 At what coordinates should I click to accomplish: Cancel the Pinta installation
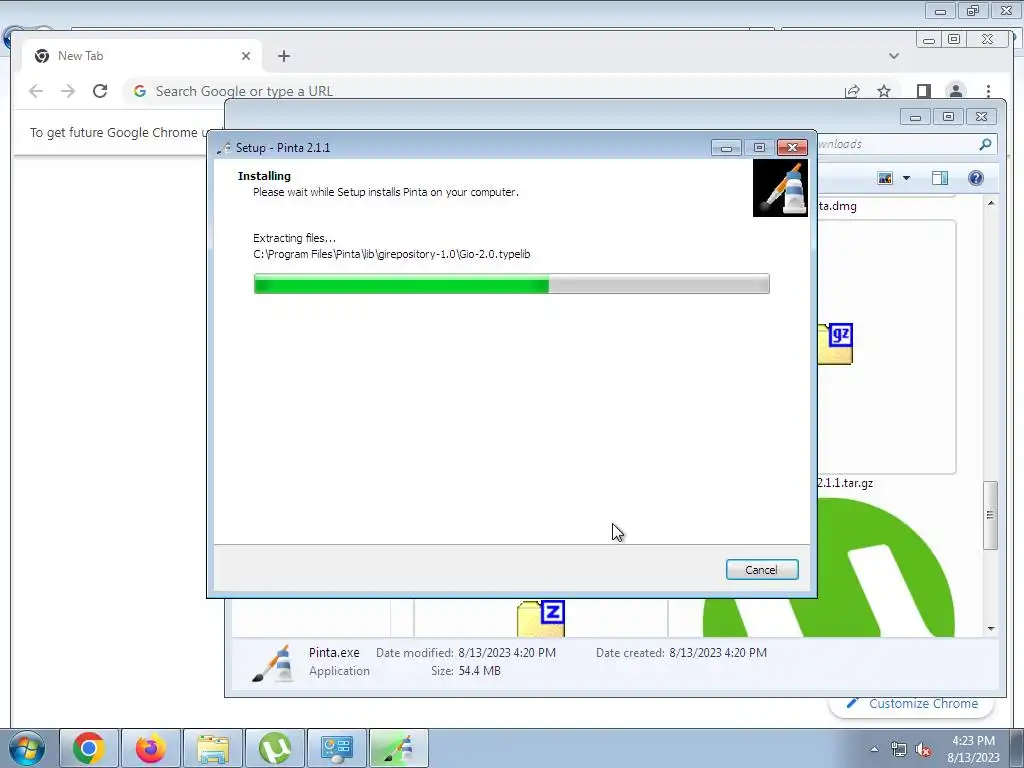click(761, 569)
